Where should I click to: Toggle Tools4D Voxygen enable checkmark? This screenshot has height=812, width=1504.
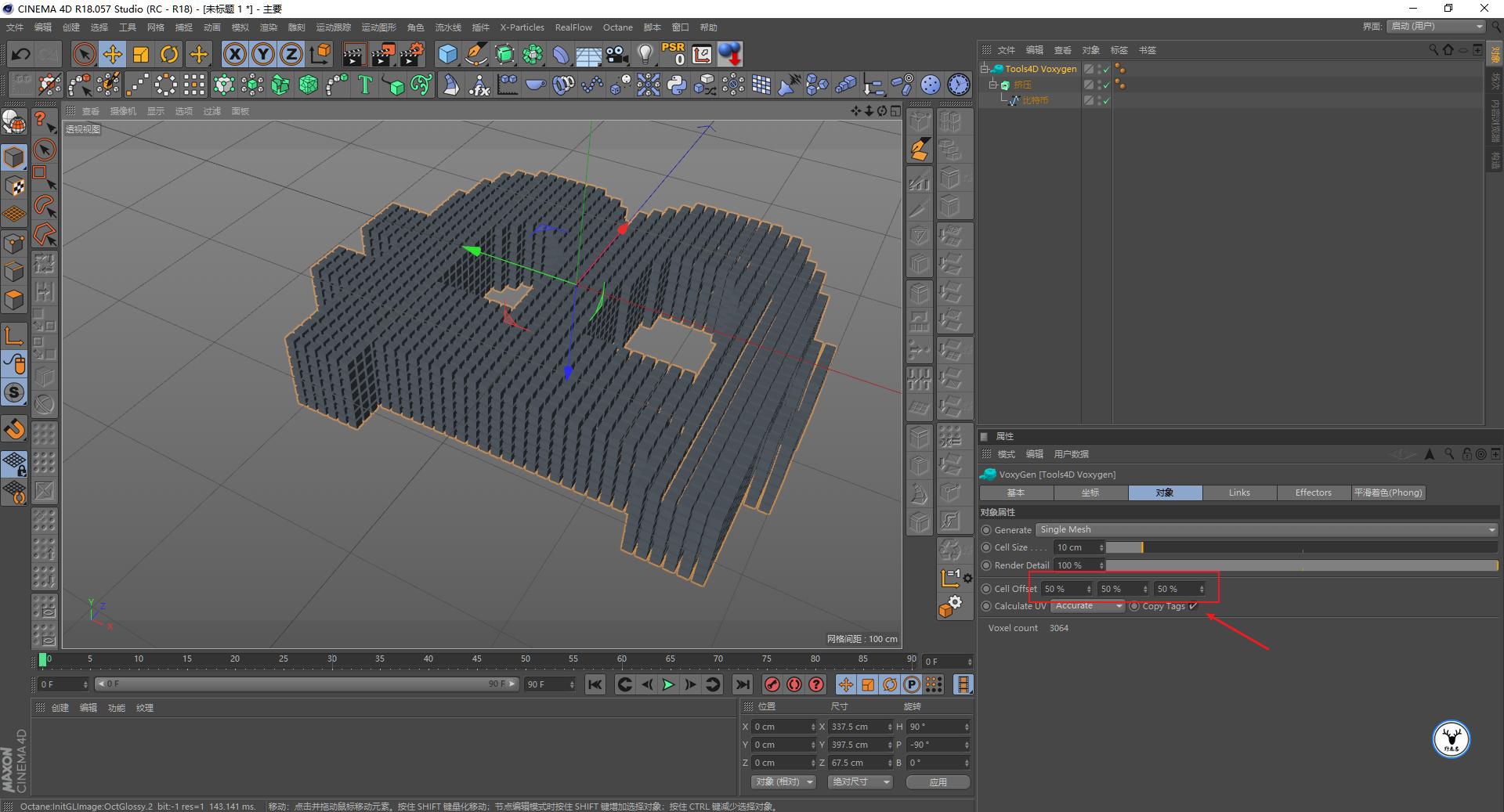click(x=1105, y=69)
